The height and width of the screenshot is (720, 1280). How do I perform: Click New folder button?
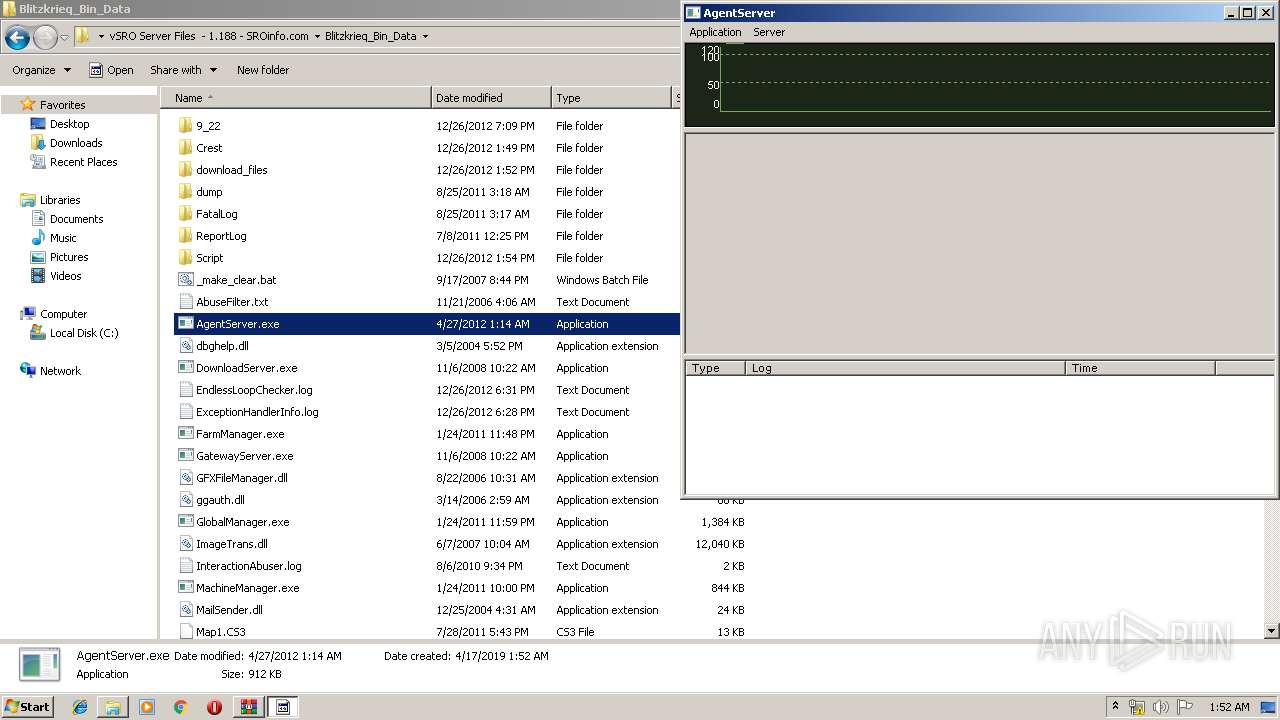click(263, 70)
